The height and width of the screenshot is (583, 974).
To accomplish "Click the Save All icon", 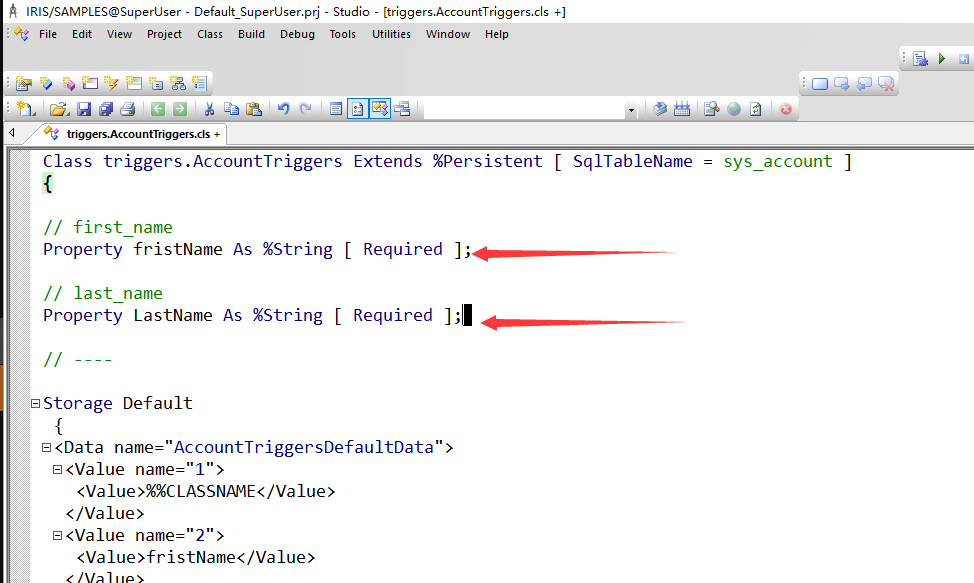I will point(106,109).
